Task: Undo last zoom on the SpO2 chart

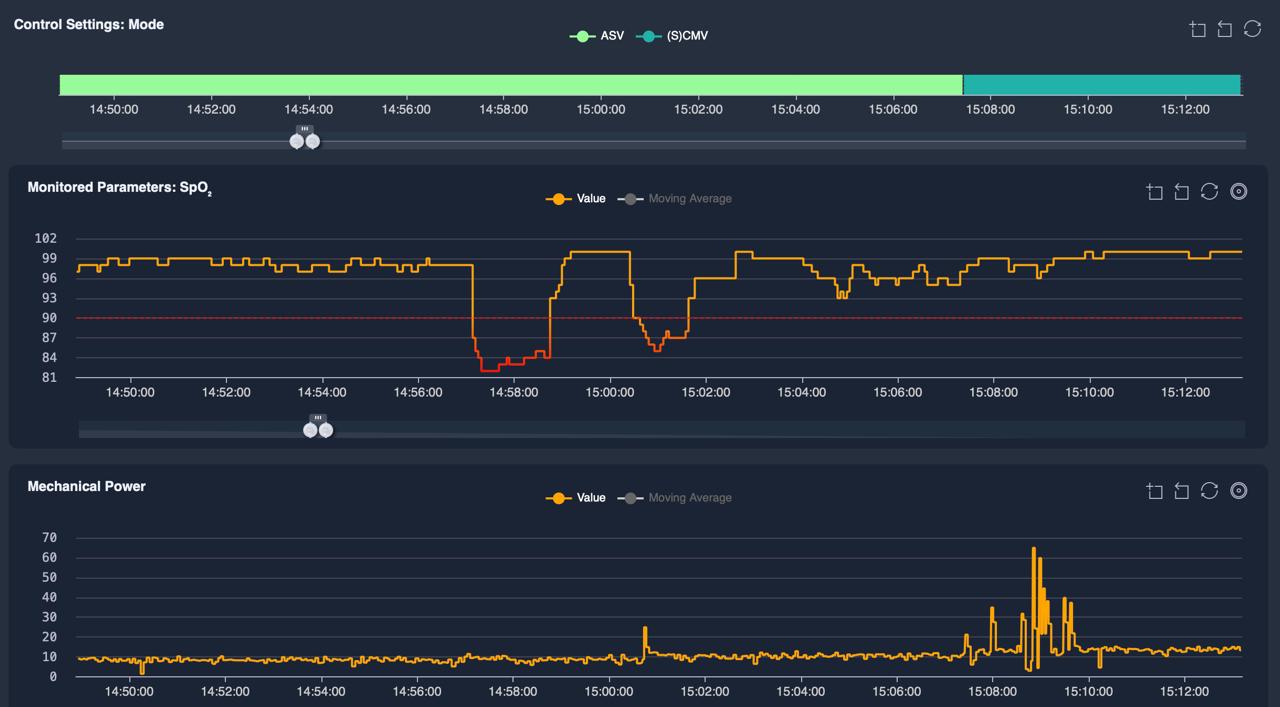Action: (1181, 191)
